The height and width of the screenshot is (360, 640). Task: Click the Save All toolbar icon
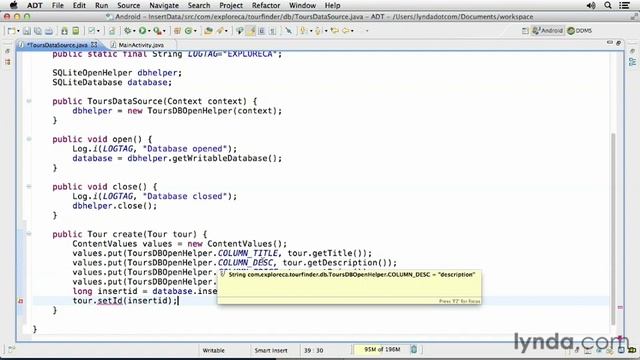[x=38, y=31]
